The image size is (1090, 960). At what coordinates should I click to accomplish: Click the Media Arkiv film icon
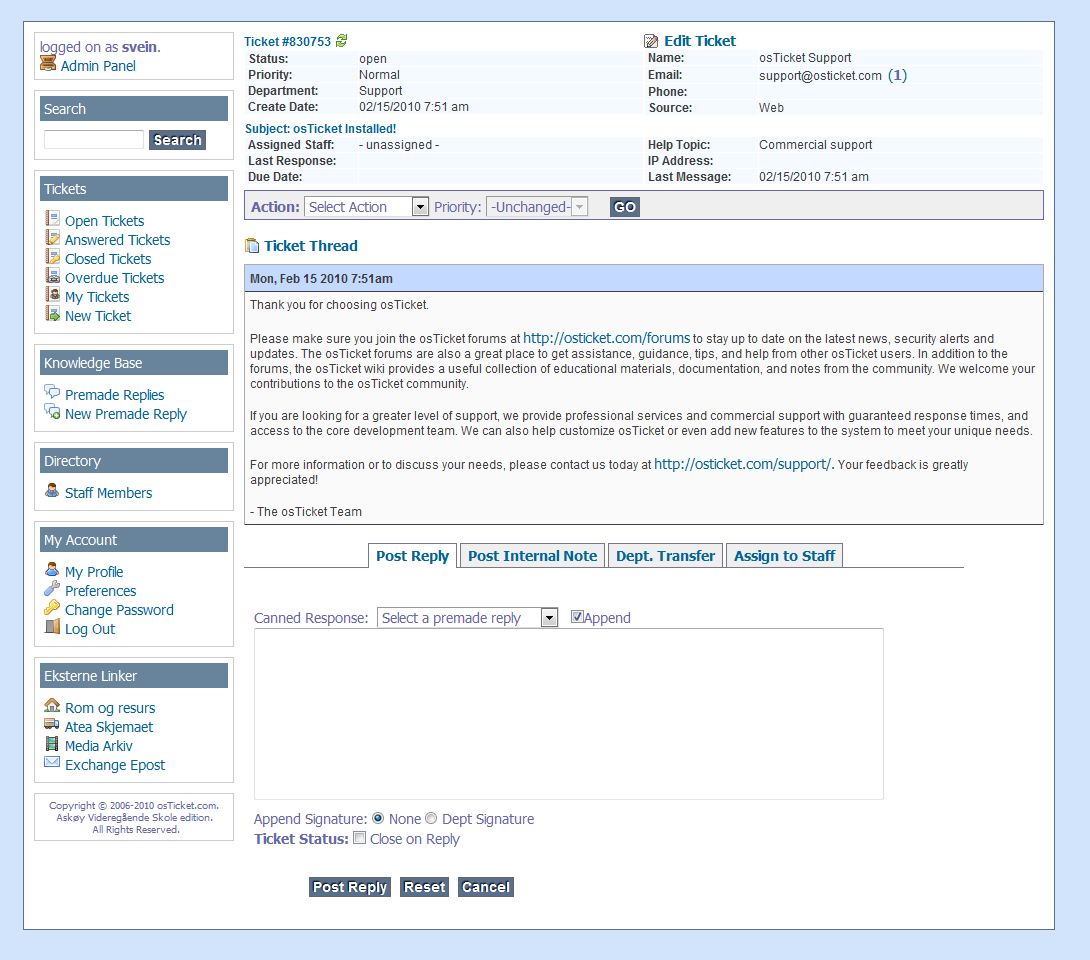pos(52,743)
